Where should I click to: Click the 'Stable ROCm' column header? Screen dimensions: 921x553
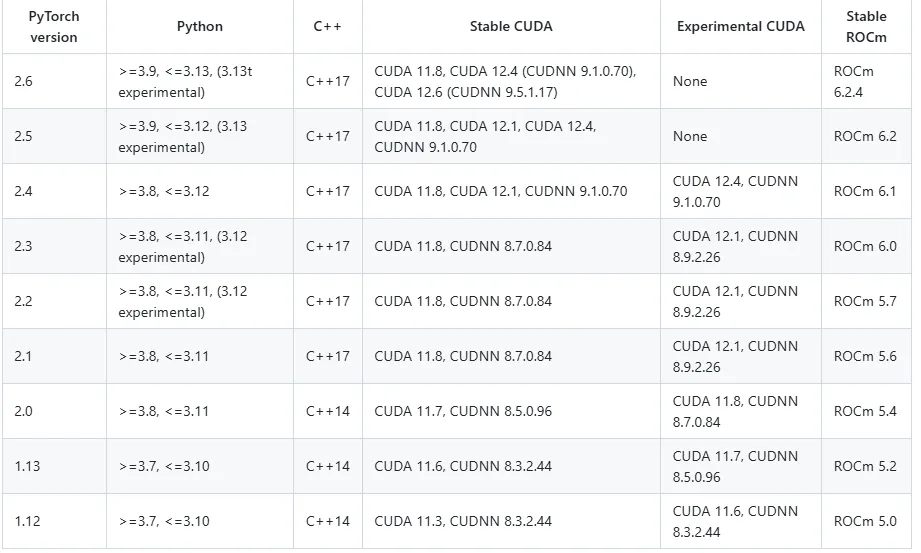[866, 26]
